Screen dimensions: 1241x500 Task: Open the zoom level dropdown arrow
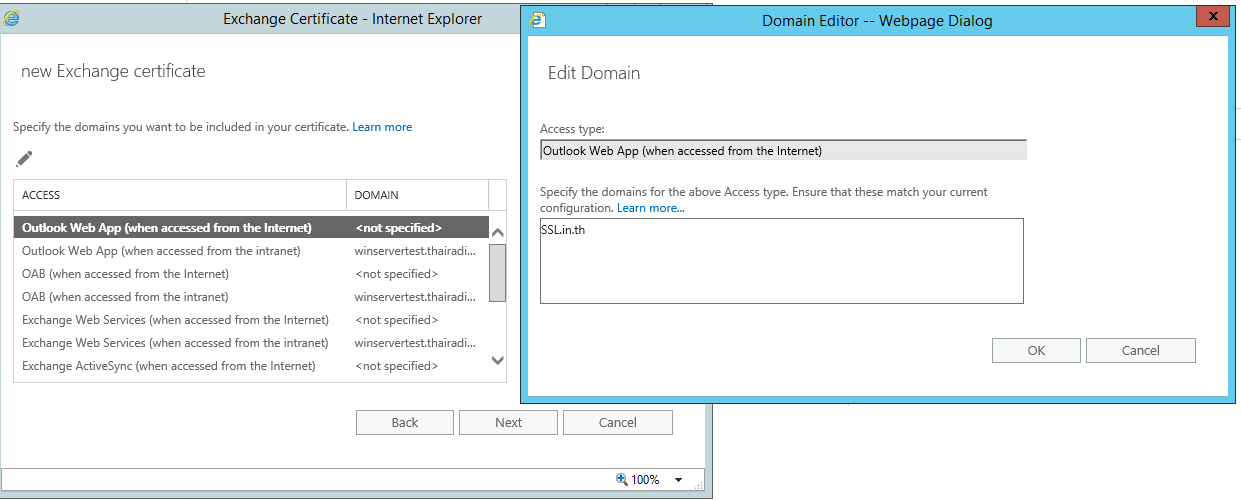click(x=678, y=480)
